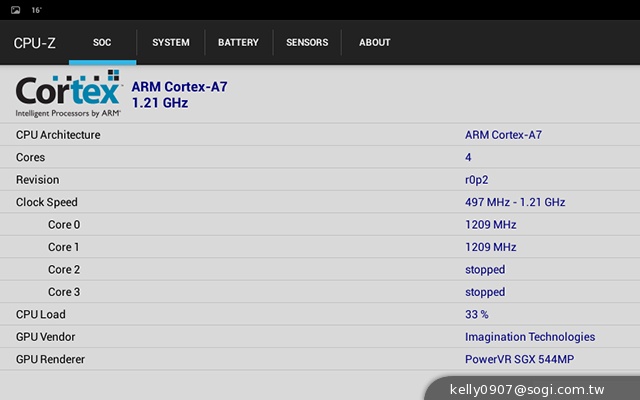Tap the image notification icon in status bar

click(x=15, y=9)
